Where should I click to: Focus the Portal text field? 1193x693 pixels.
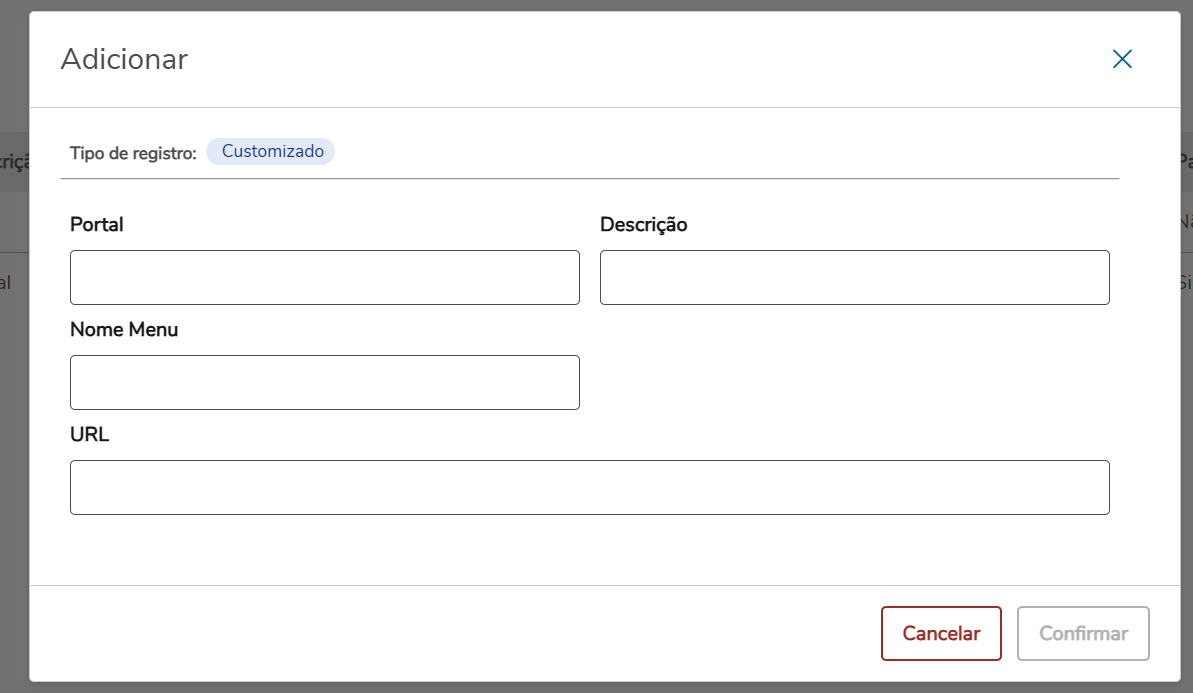coord(325,277)
